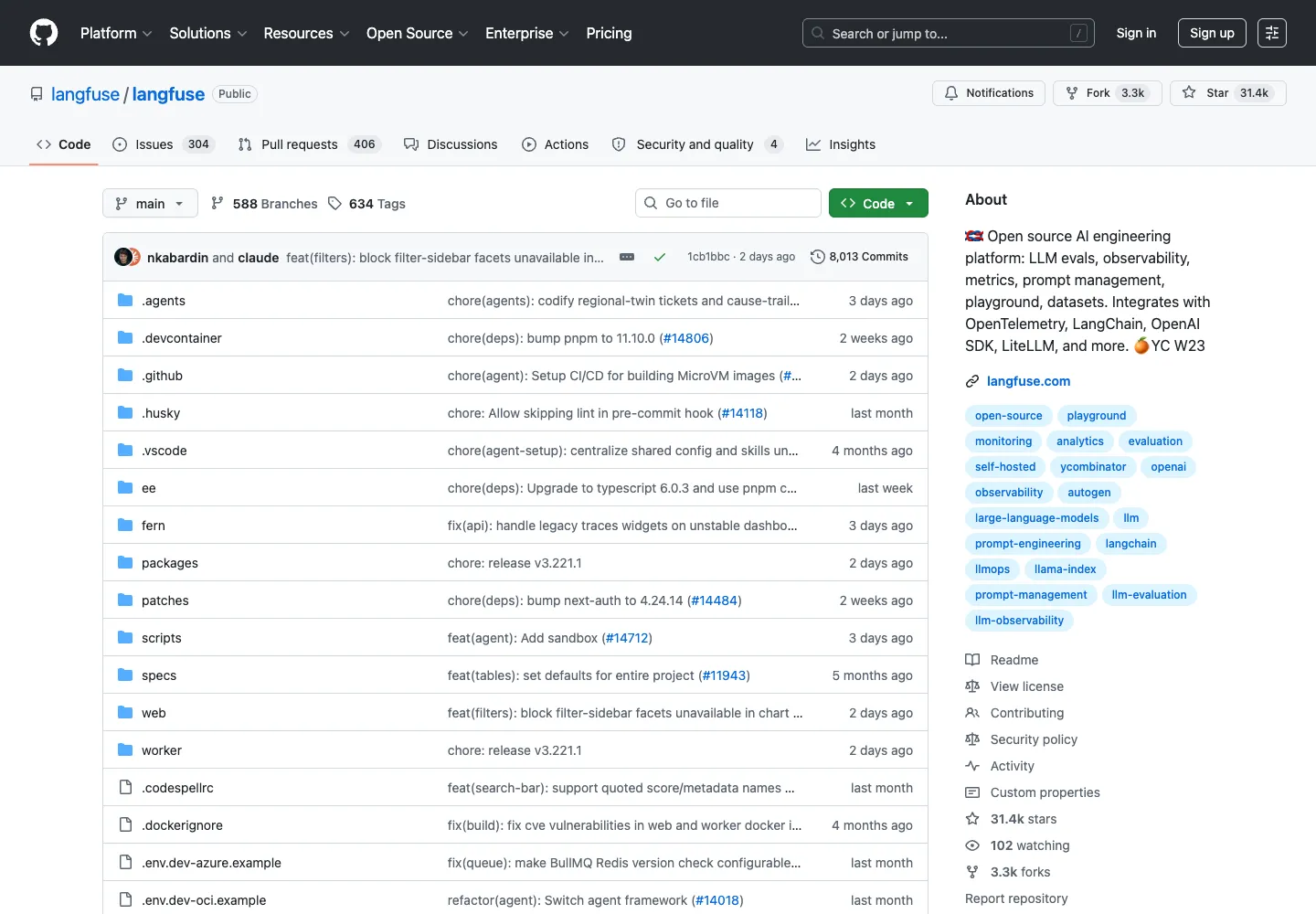Click the .agents folder icon
This screenshot has width=1316, height=914.
pyautogui.click(x=125, y=300)
